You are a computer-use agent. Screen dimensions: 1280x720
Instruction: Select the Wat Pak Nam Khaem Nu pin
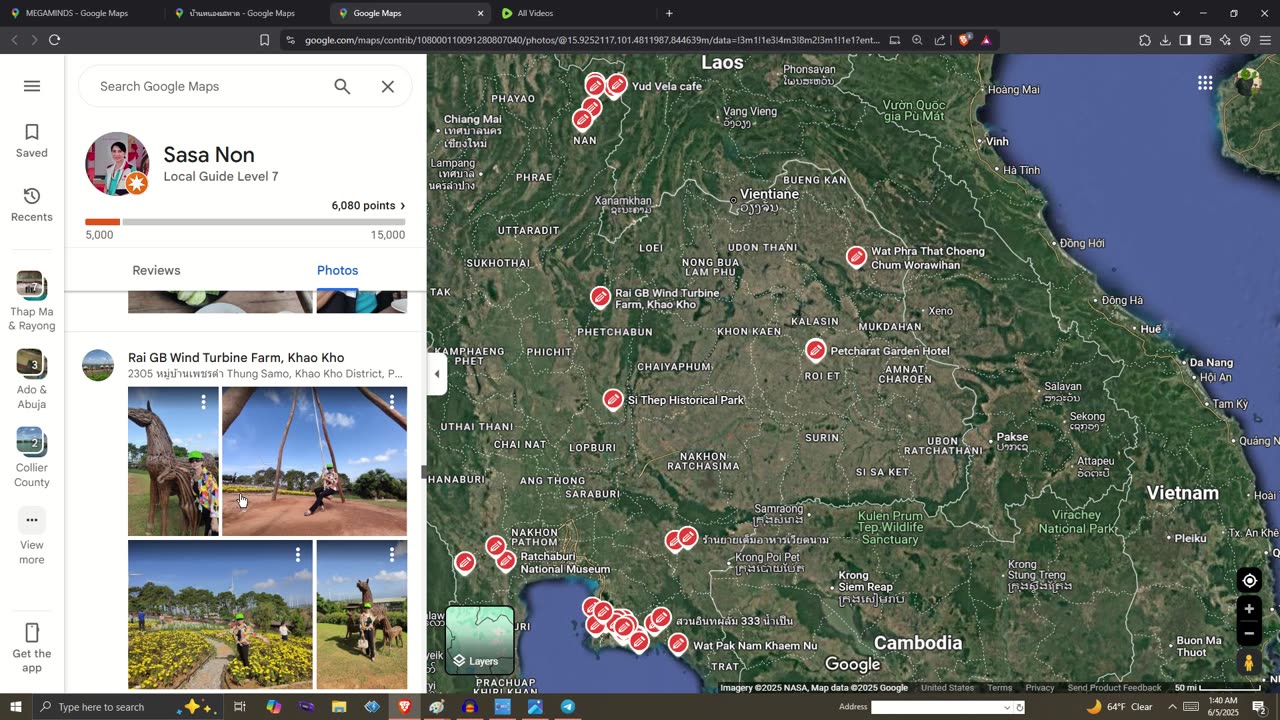[x=678, y=643]
